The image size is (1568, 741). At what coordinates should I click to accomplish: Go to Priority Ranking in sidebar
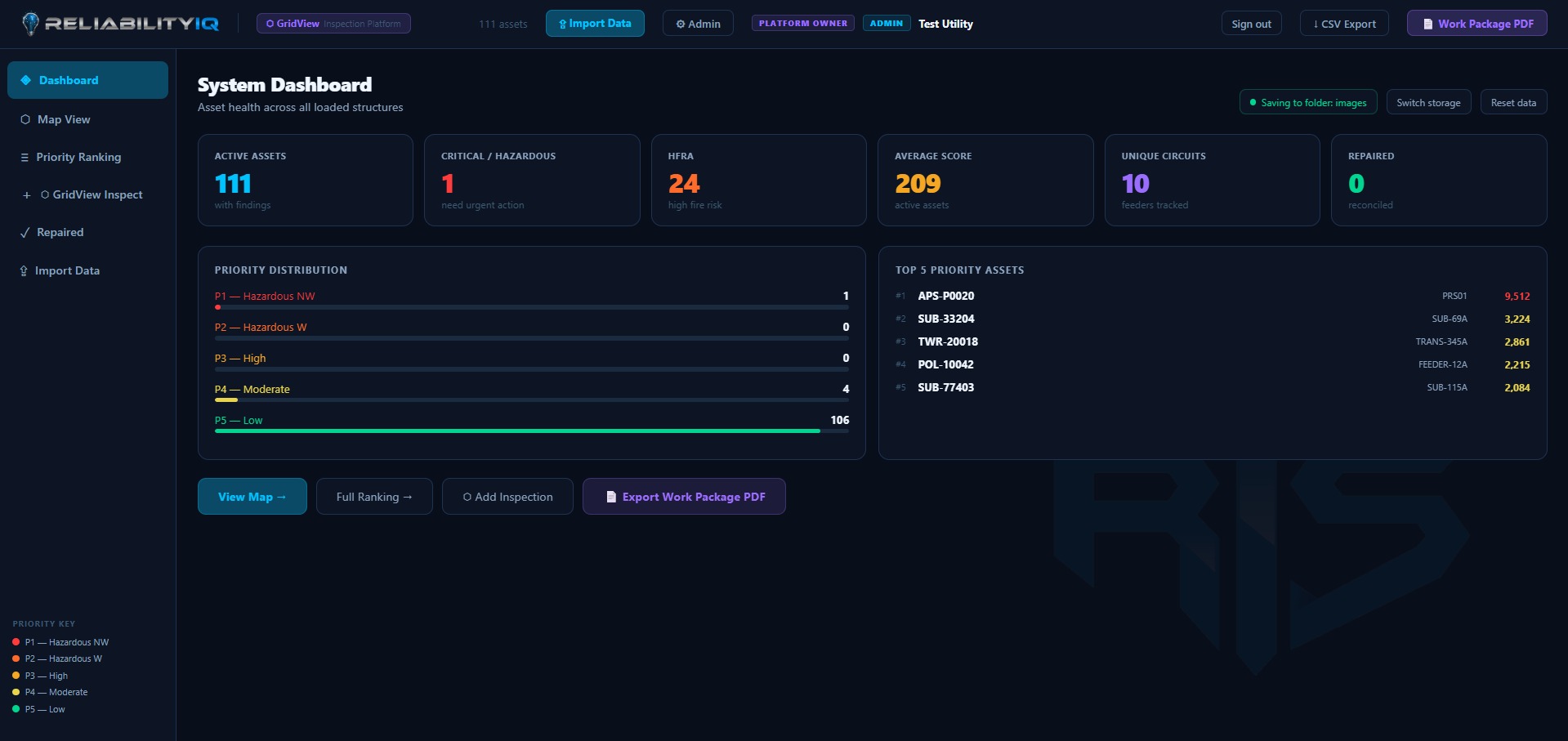87,157
